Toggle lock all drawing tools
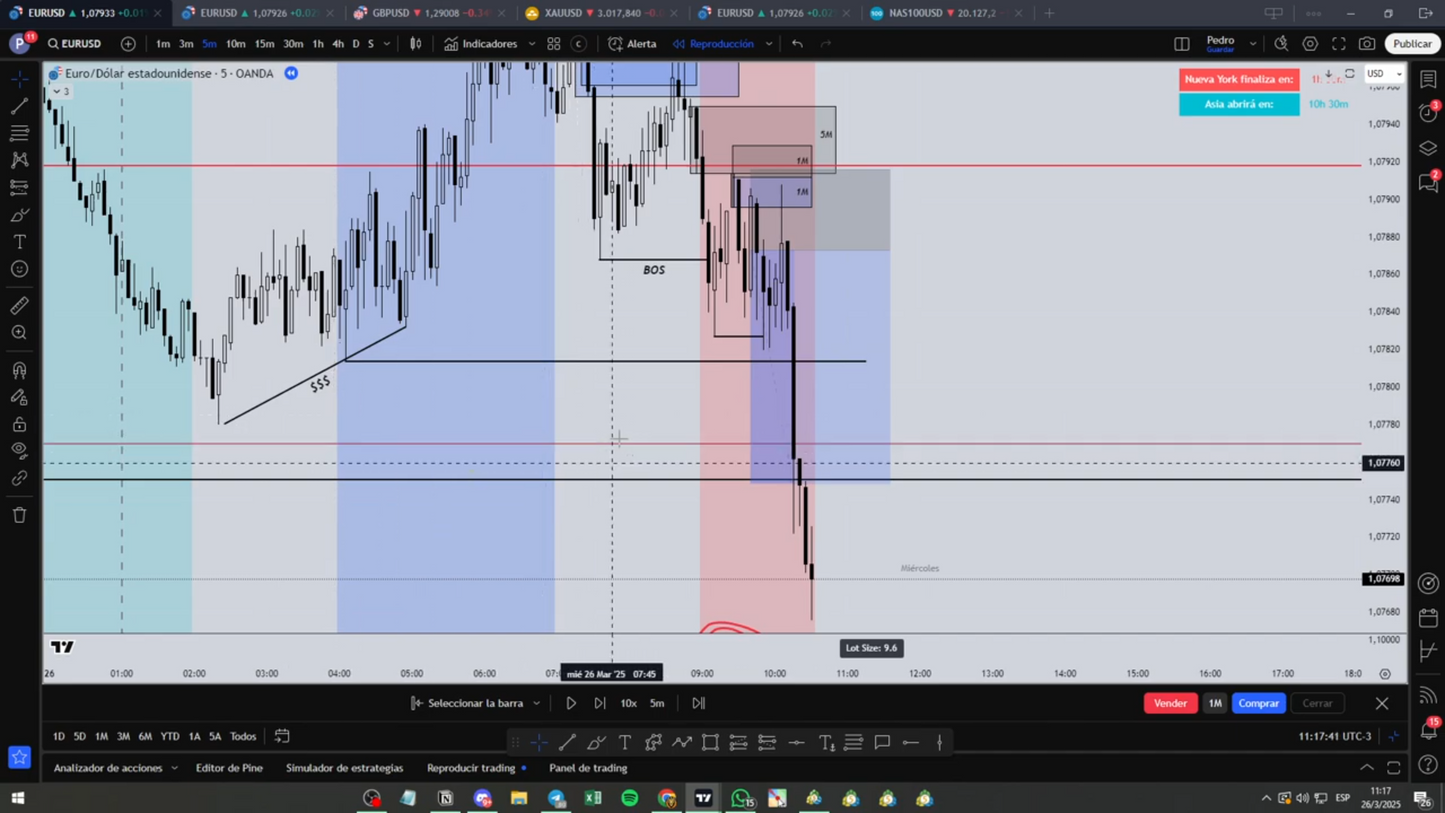This screenshot has height=813, width=1445. [19, 424]
